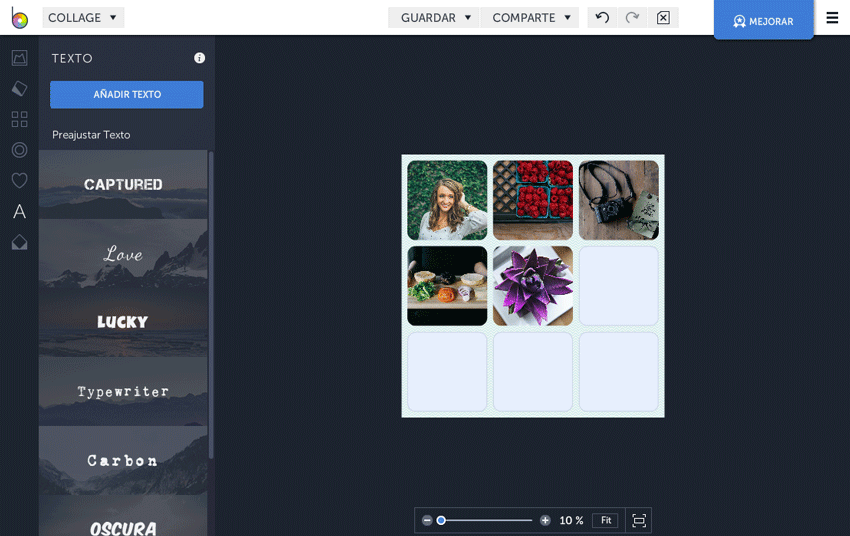Click the MEJORAR upgrade button

(763, 20)
